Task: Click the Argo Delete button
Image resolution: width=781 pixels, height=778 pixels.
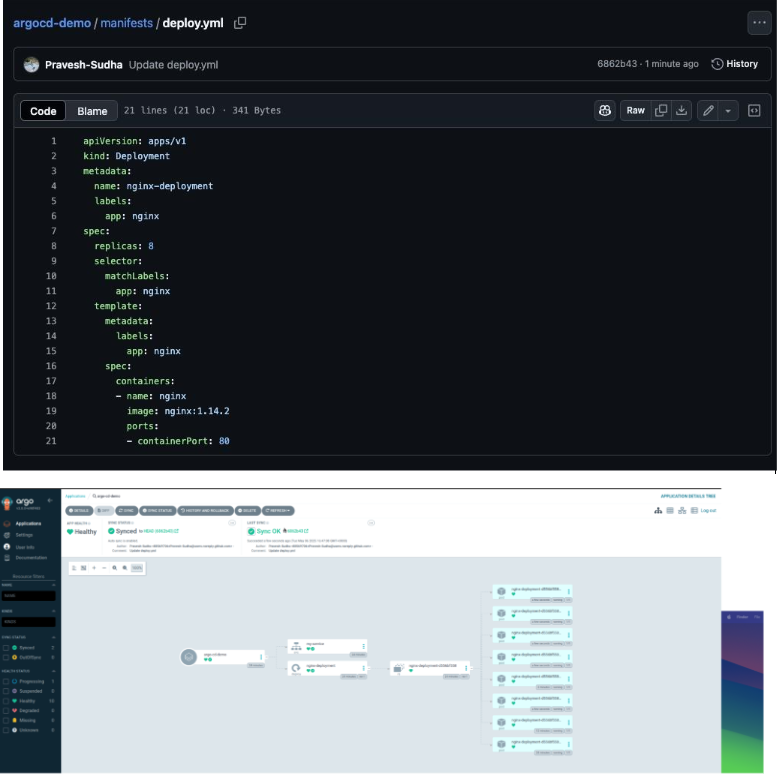Action: click(248, 511)
